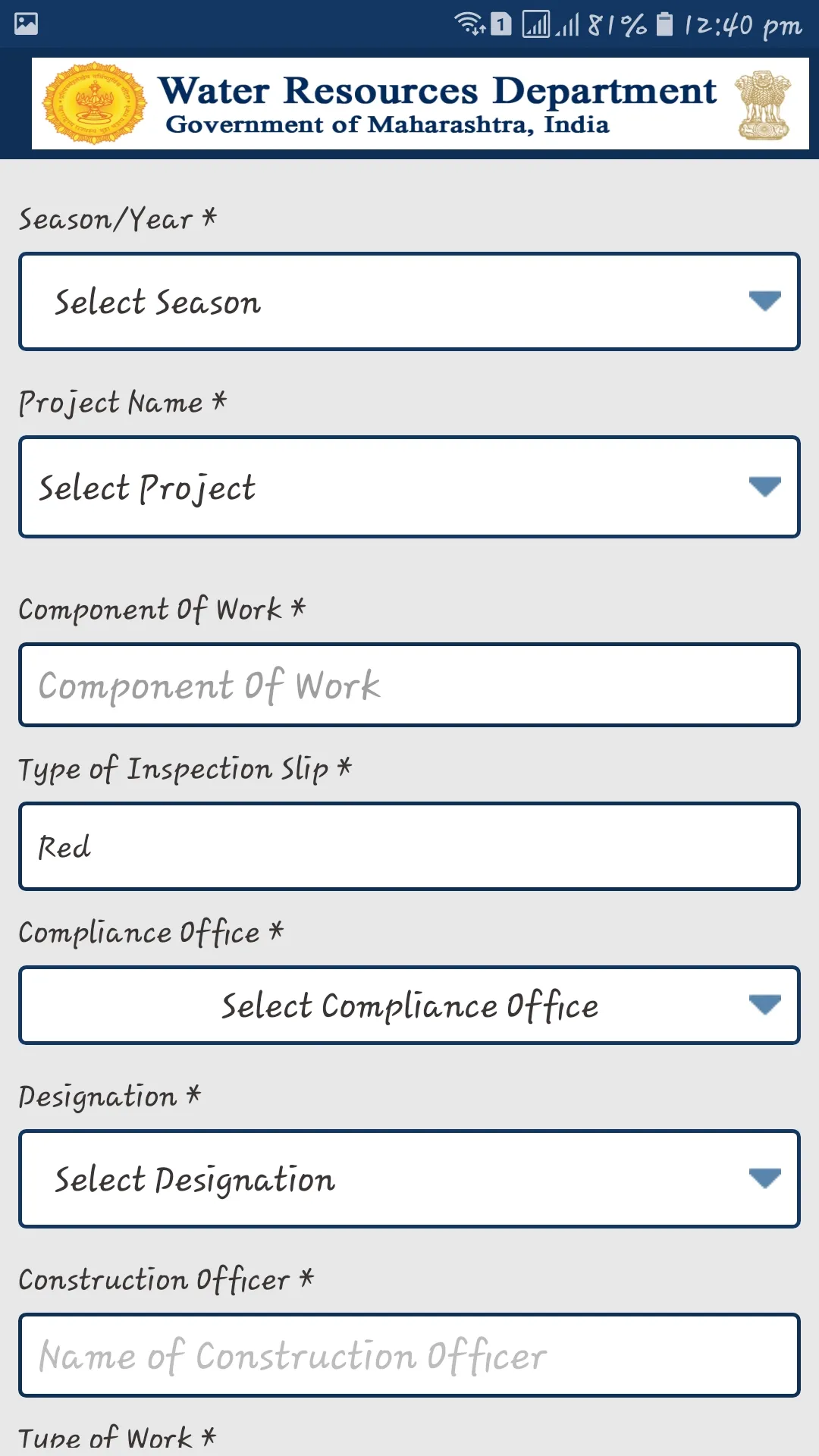Image resolution: width=819 pixels, height=1456 pixels.
Task: Tap the mobile signal strength icon
Action: pos(567,24)
